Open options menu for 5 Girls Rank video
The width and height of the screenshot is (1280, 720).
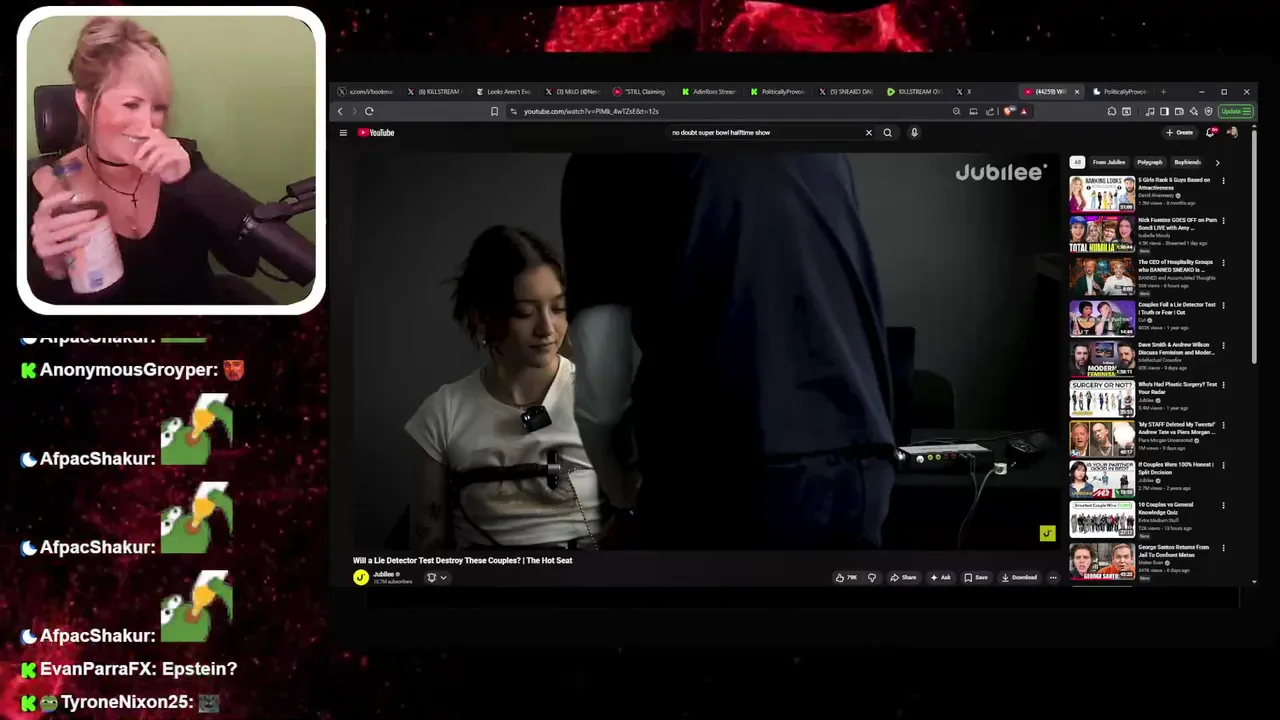pyautogui.click(x=1223, y=181)
